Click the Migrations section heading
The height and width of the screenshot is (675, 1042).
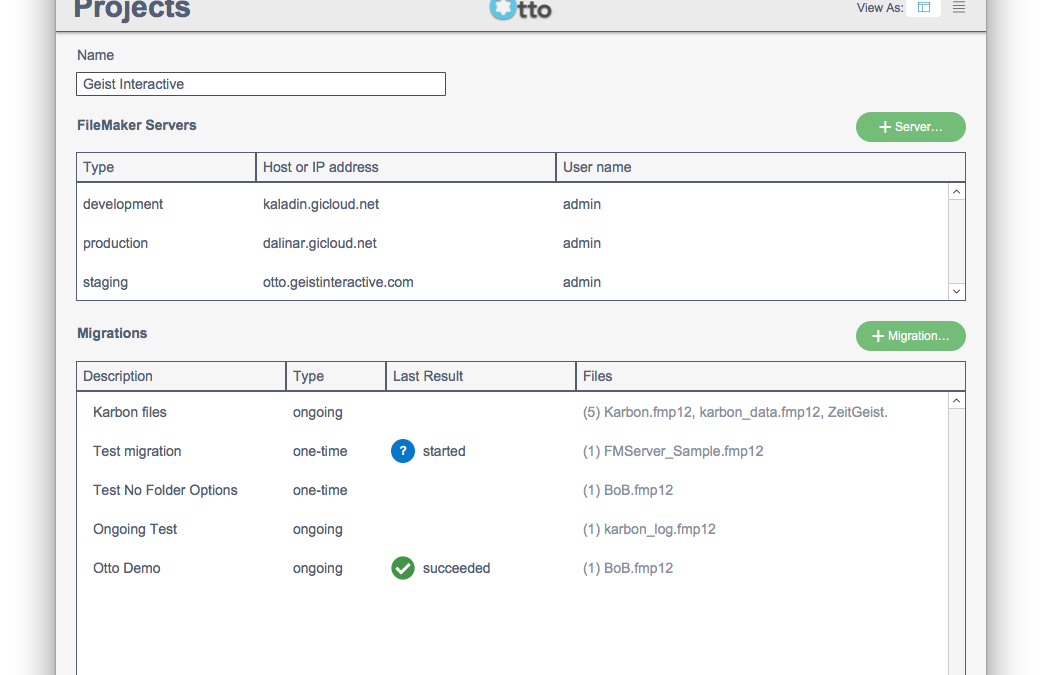point(112,333)
